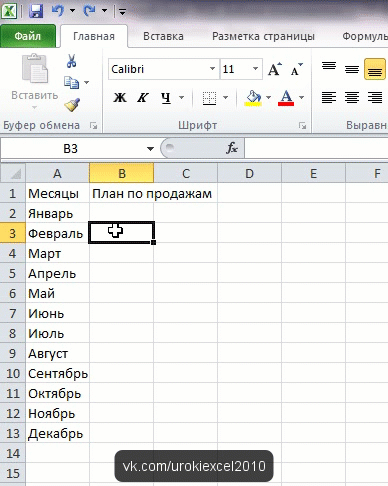Increase font size with the large A icon

275,69
